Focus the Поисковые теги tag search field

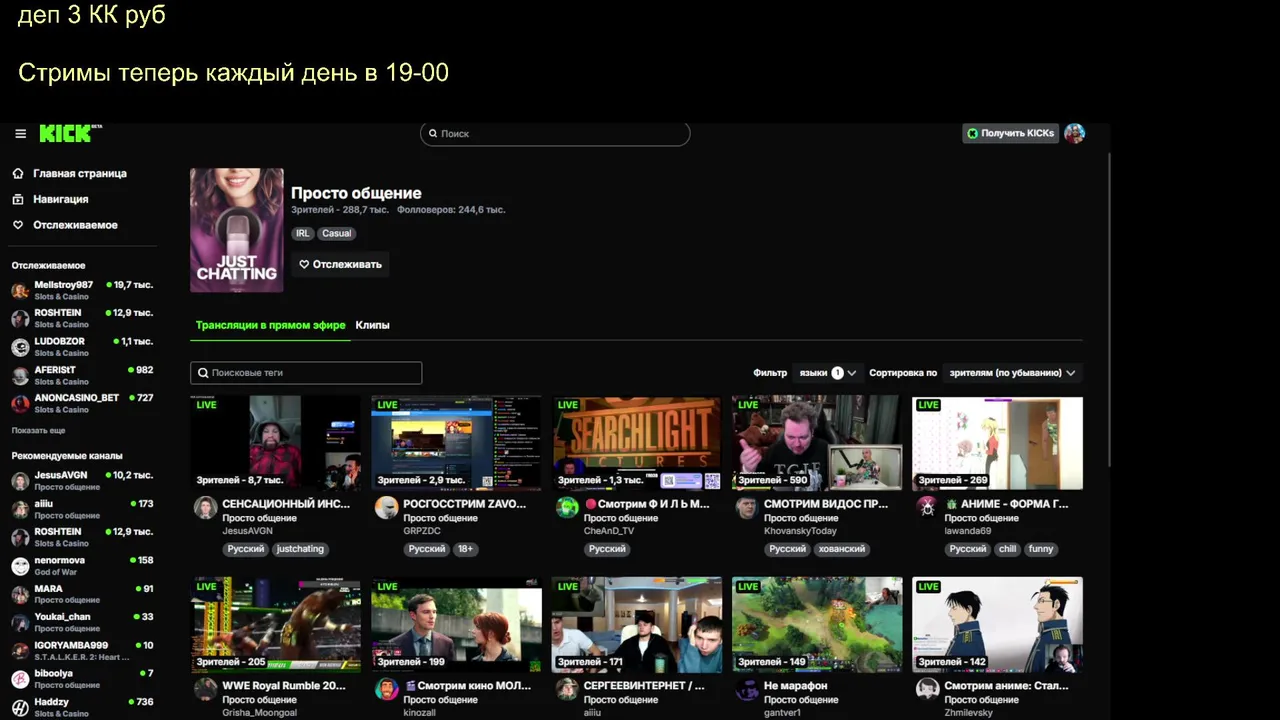click(306, 373)
